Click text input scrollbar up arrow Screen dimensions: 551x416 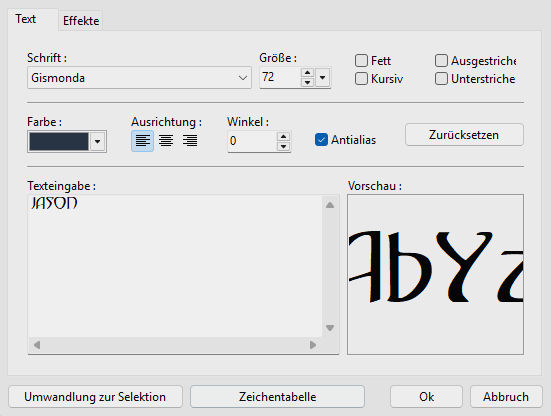click(330, 205)
